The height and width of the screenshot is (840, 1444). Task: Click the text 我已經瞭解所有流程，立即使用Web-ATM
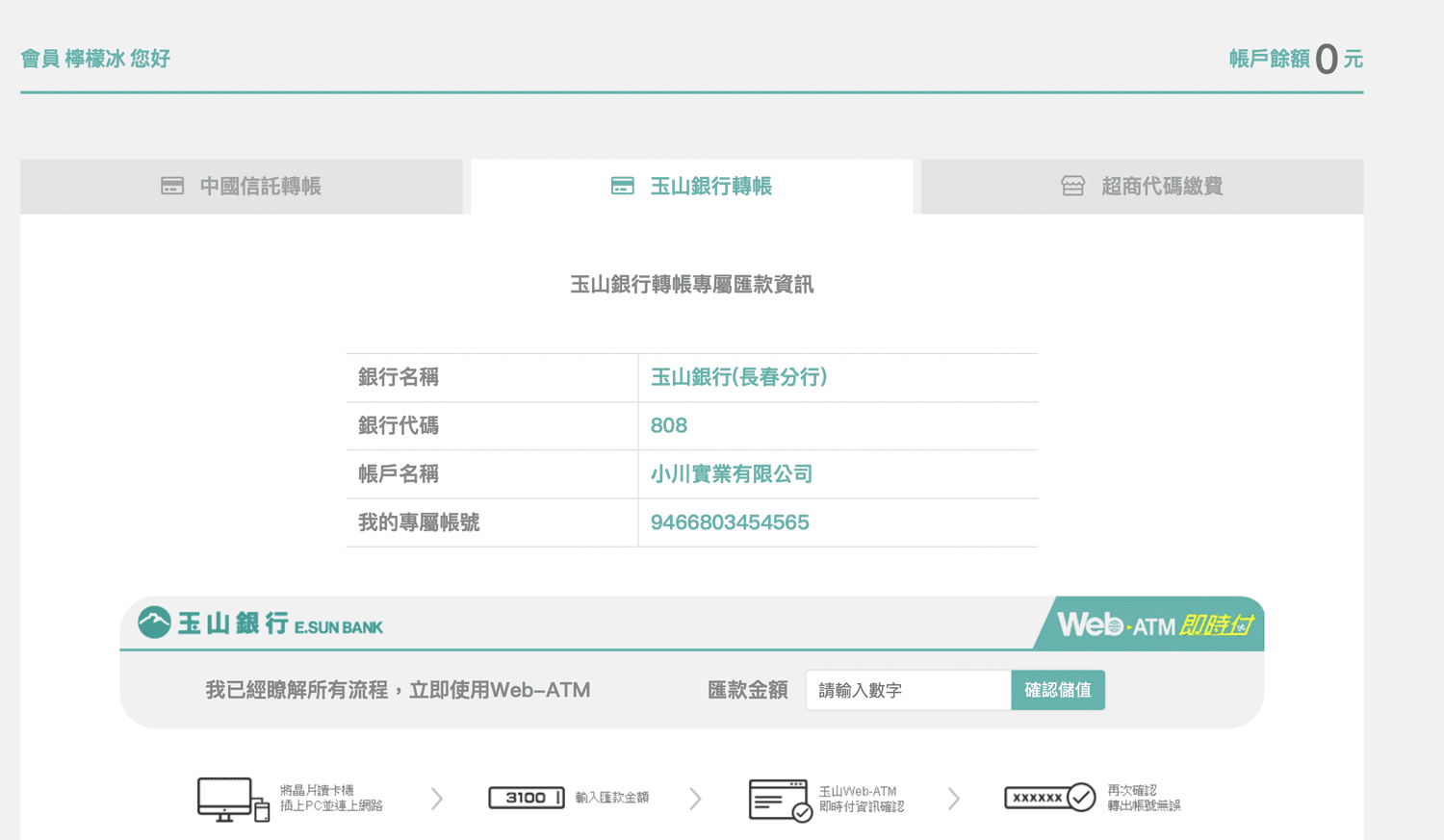click(398, 690)
